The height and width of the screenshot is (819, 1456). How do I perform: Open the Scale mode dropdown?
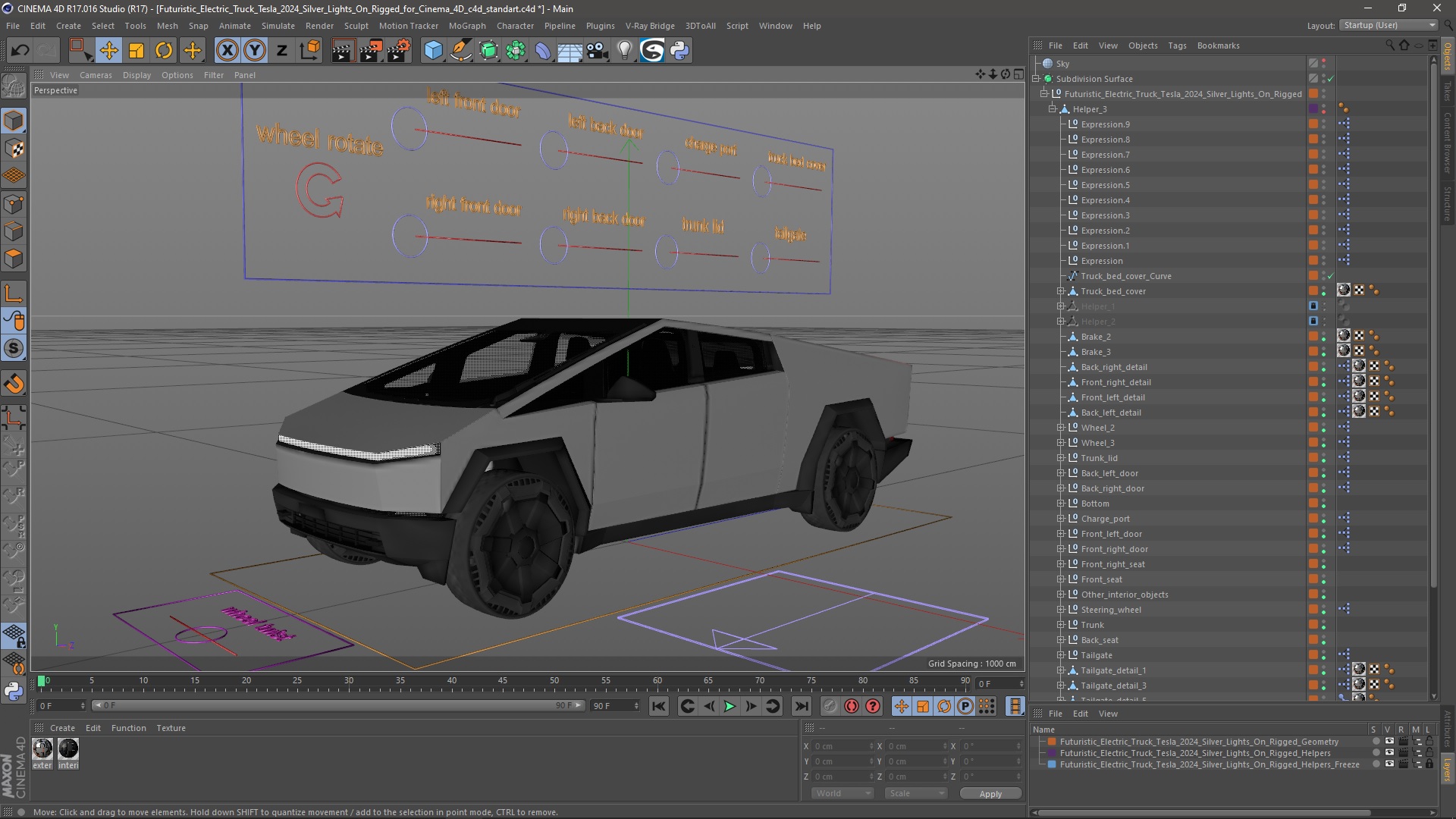(916, 793)
